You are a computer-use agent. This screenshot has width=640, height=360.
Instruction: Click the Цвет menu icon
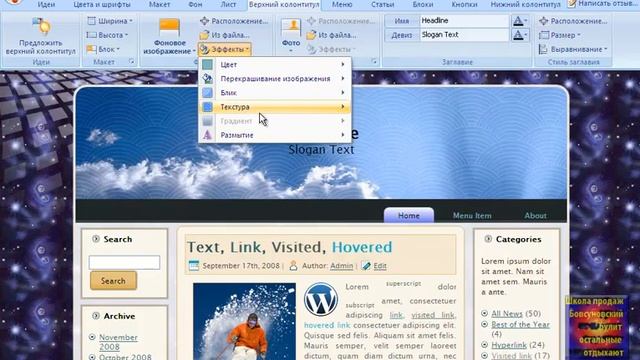tap(207, 64)
